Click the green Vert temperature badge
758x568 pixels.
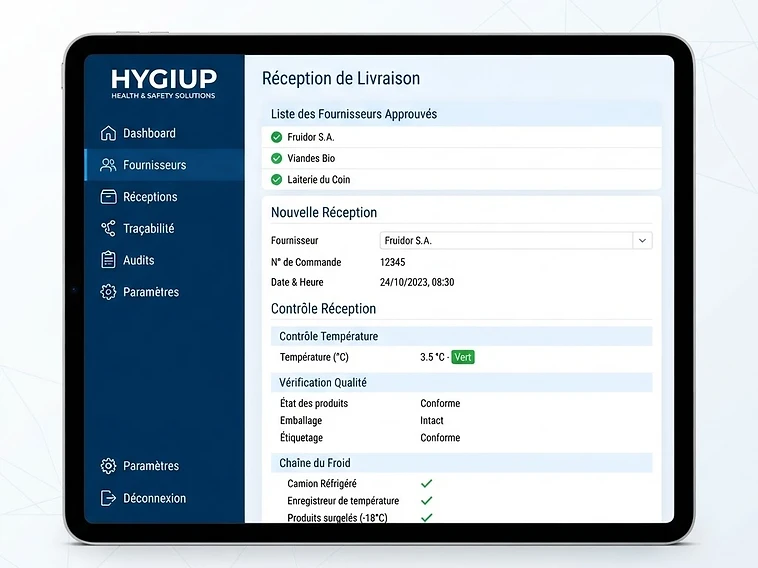click(x=463, y=357)
